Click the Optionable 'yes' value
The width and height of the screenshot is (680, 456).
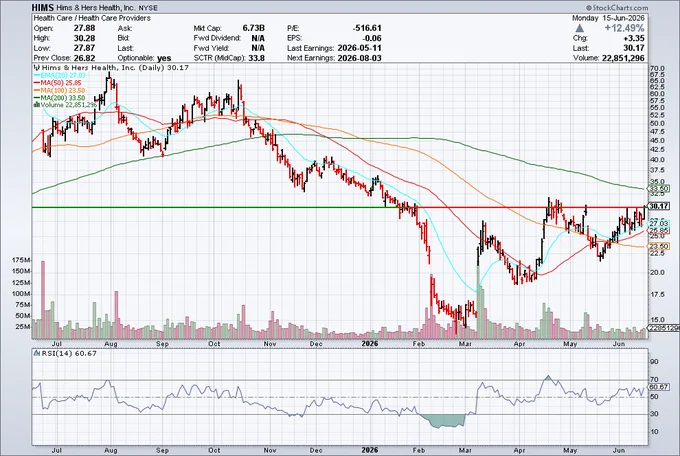click(164, 58)
